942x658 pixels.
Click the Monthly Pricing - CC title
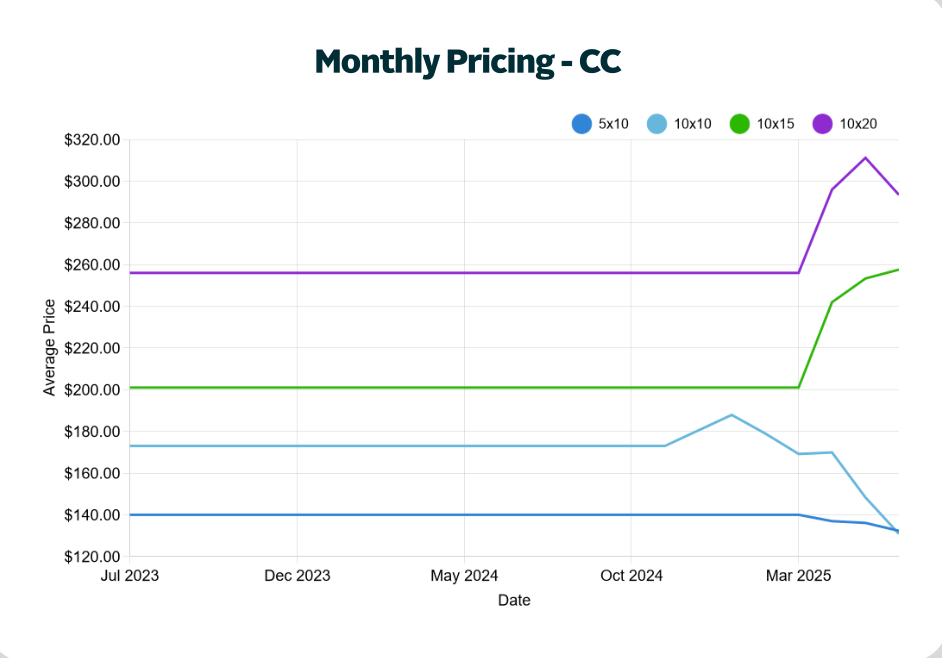469,61
